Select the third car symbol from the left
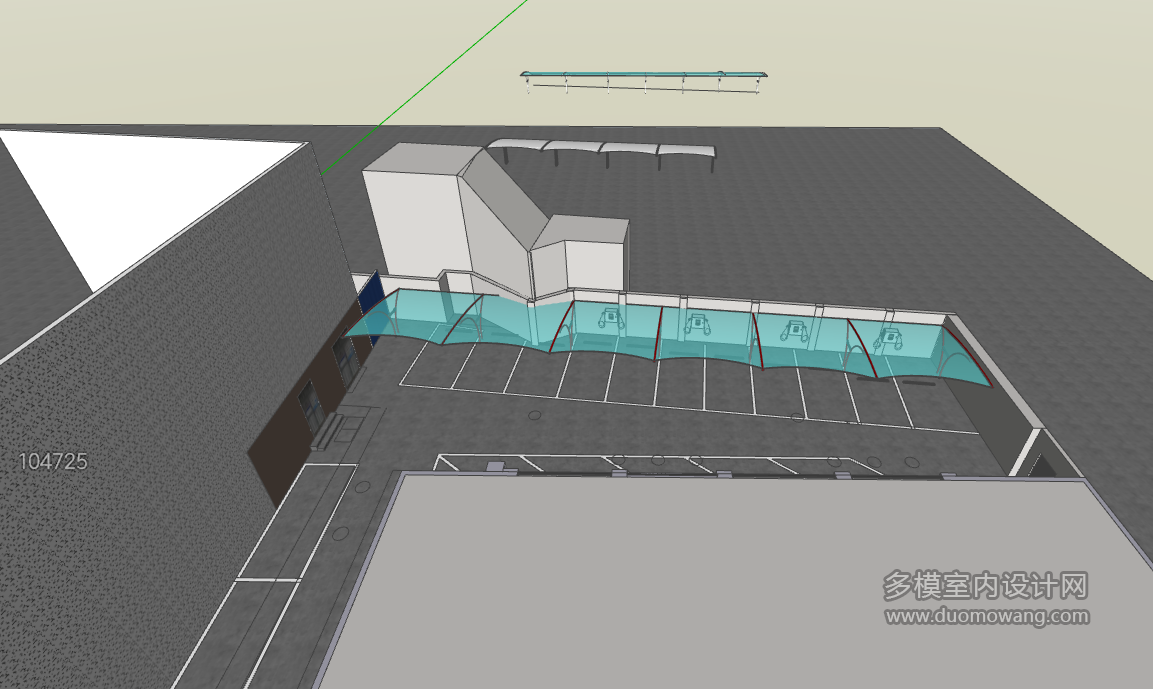This screenshot has height=689, width=1153. pyautogui.click(x=794, y=331)
